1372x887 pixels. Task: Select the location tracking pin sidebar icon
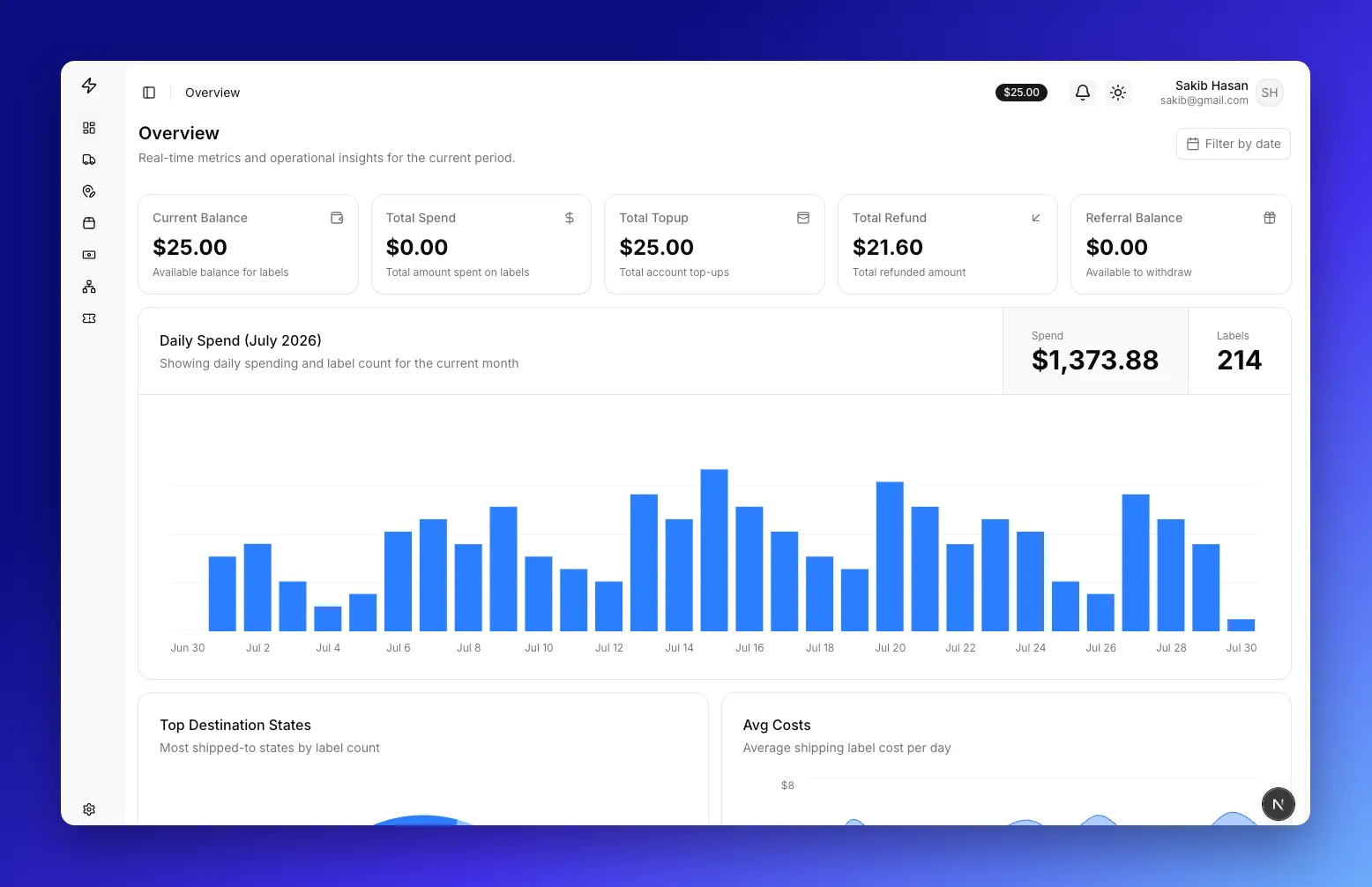tap(89, 191)
